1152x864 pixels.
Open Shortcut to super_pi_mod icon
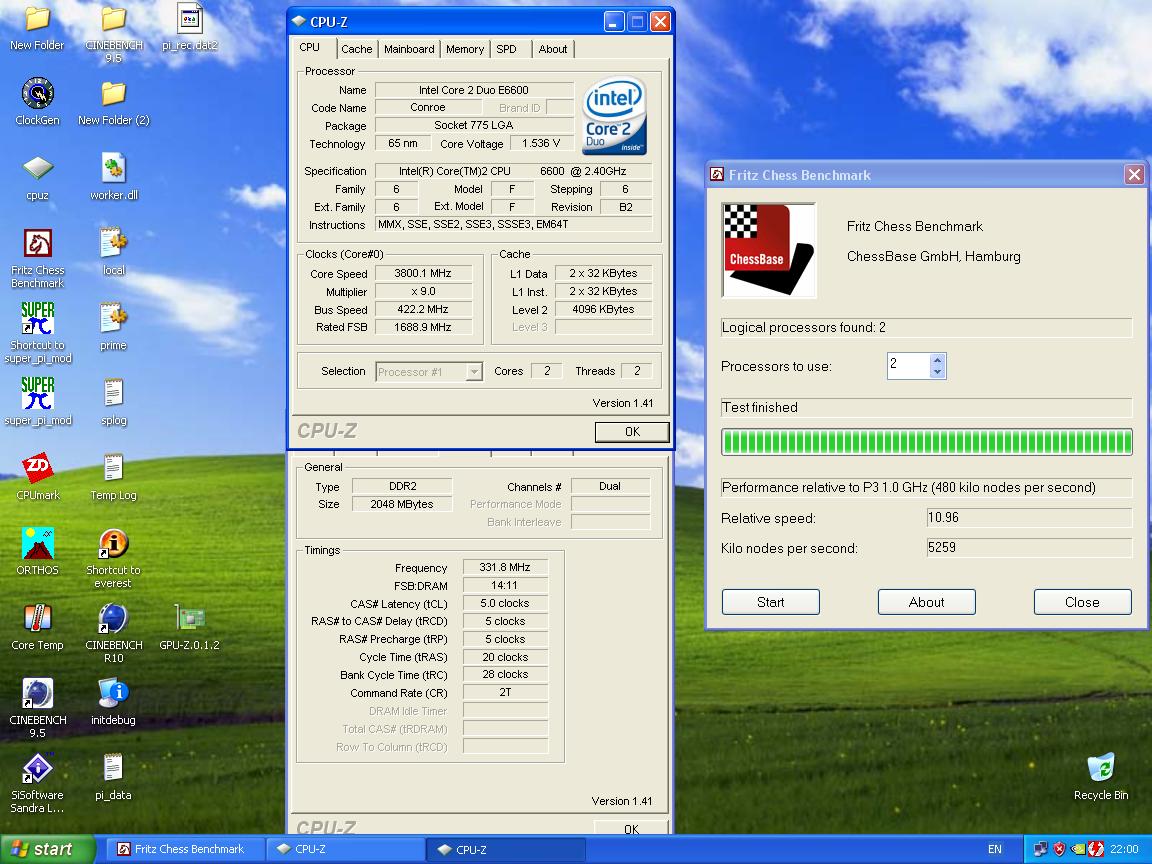pos(37,333)
